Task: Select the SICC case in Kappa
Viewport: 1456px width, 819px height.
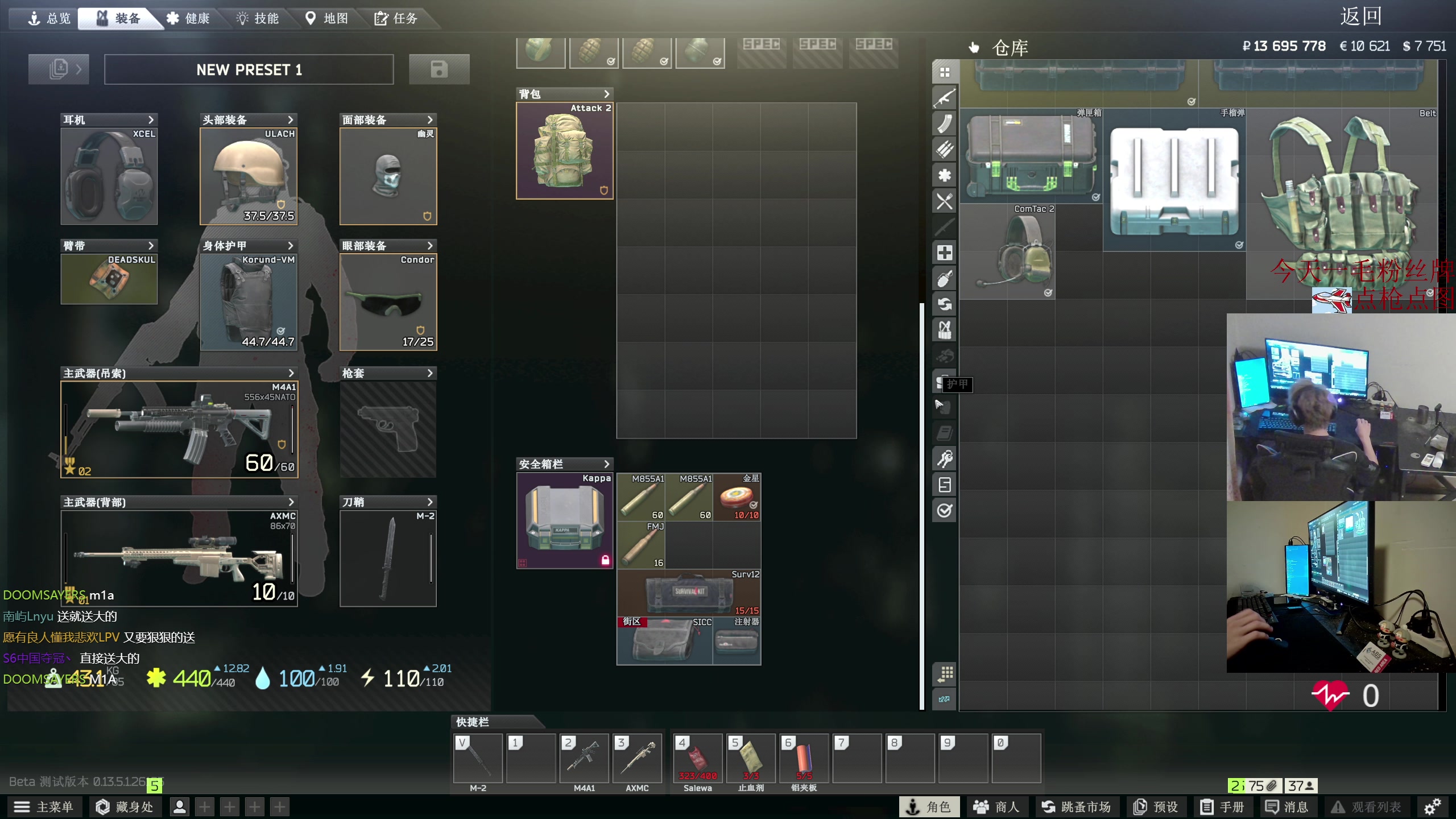Action: click(x=665, y=640)
